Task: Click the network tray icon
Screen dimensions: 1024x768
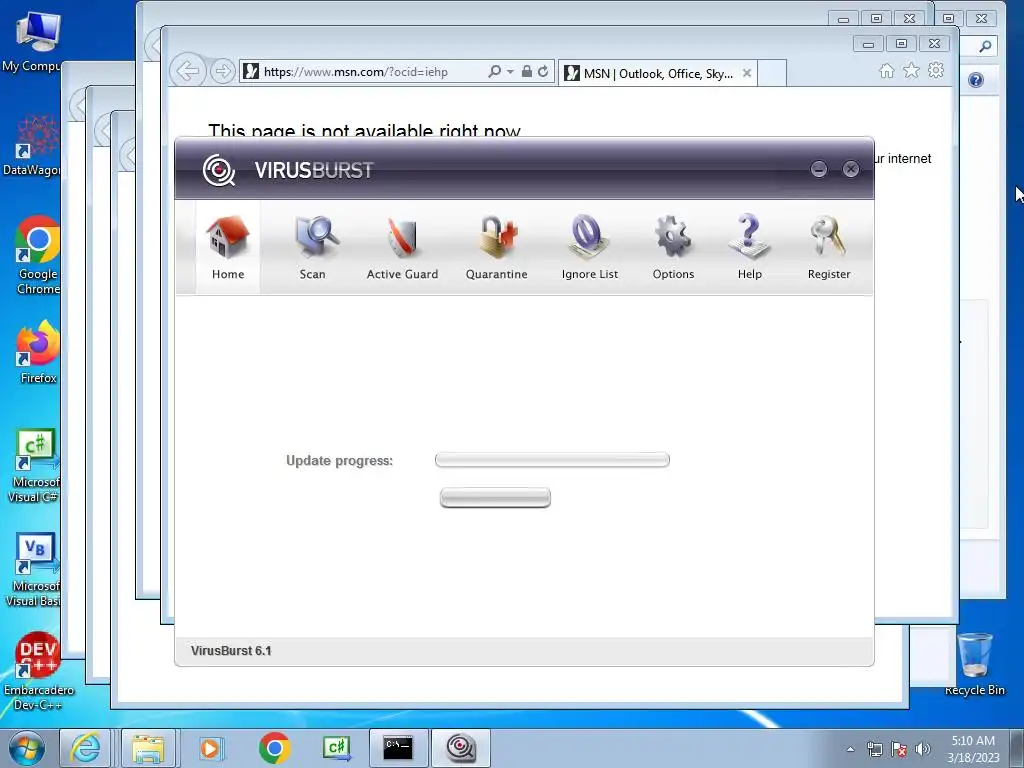Action: 874,749
